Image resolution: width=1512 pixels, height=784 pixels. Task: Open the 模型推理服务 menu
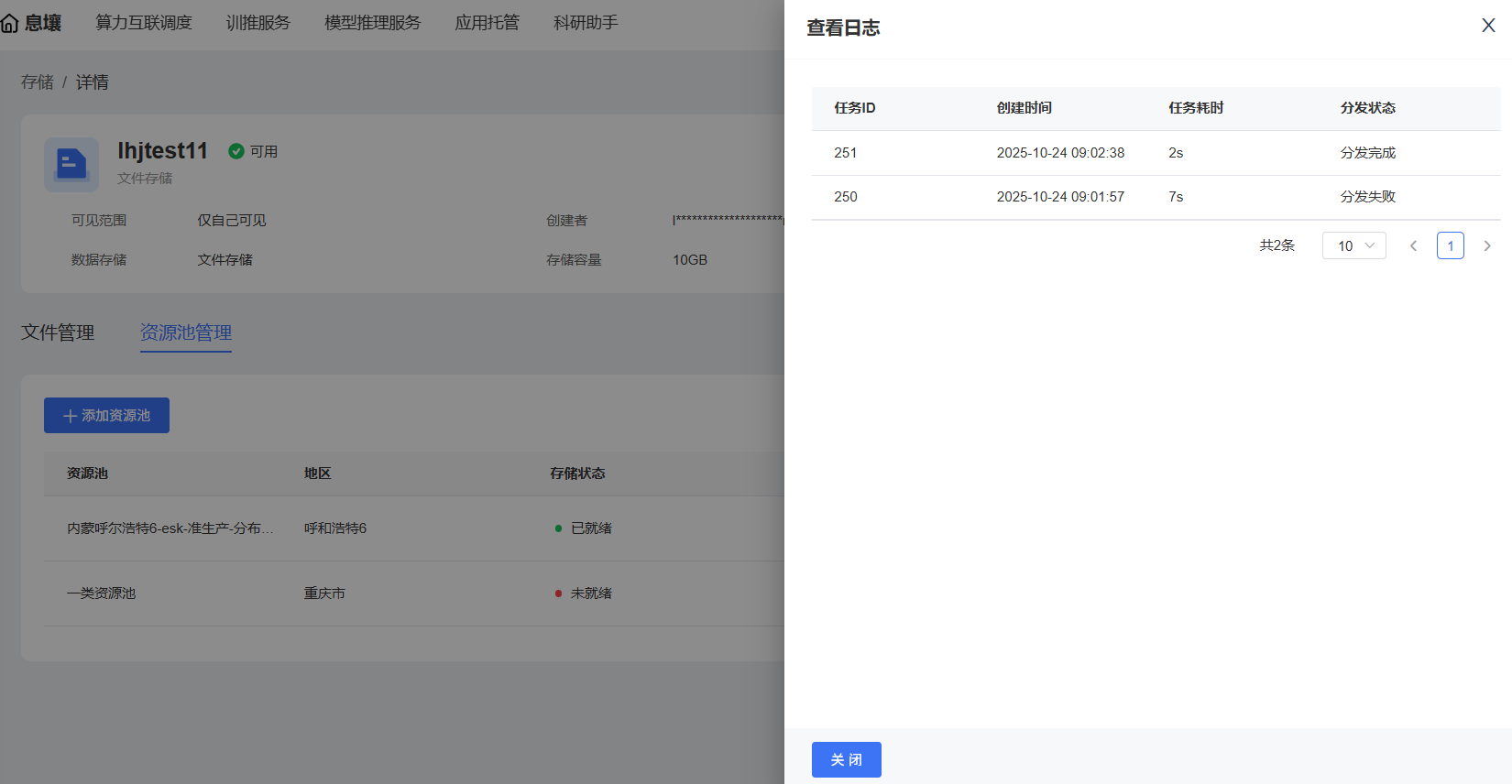[372, 23]
